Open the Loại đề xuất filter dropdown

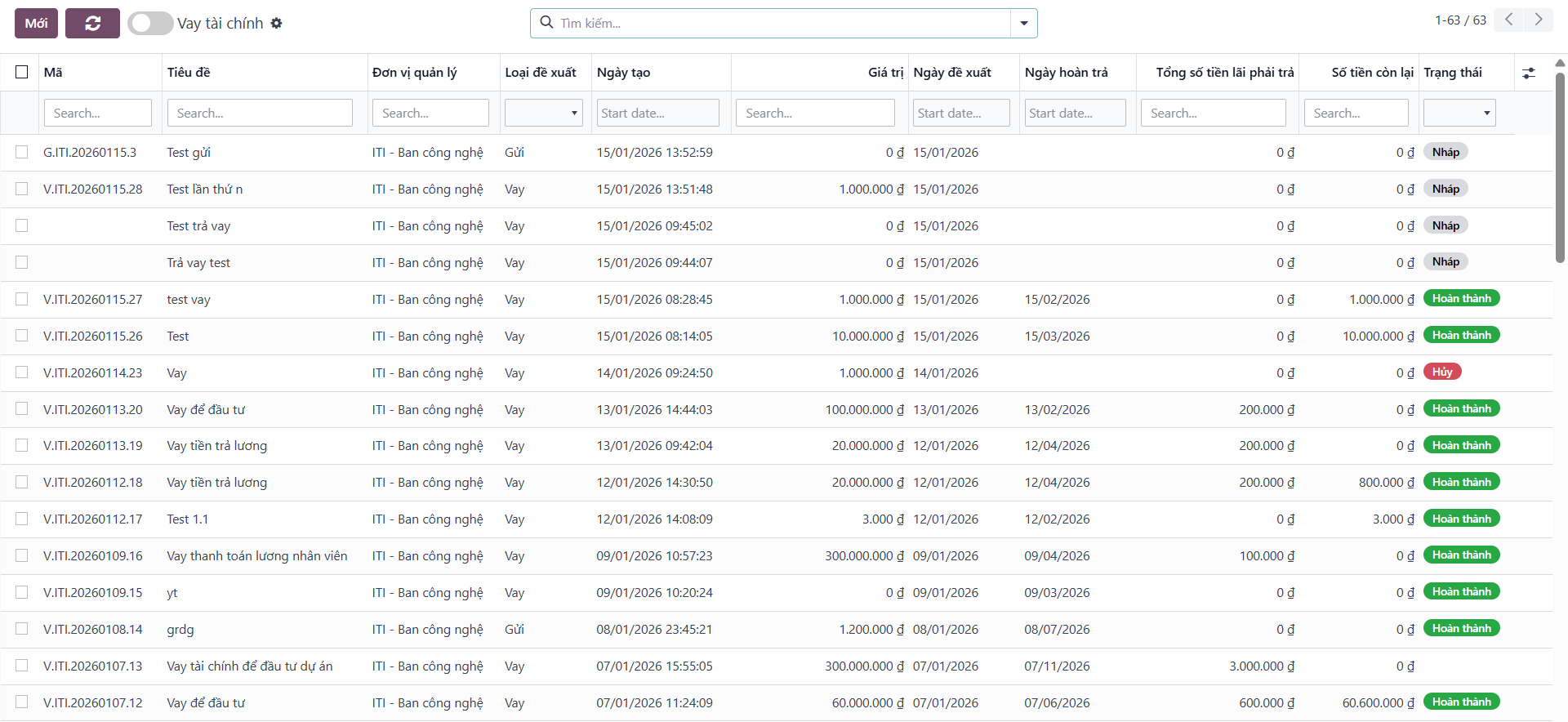click(x=544, y=113)
